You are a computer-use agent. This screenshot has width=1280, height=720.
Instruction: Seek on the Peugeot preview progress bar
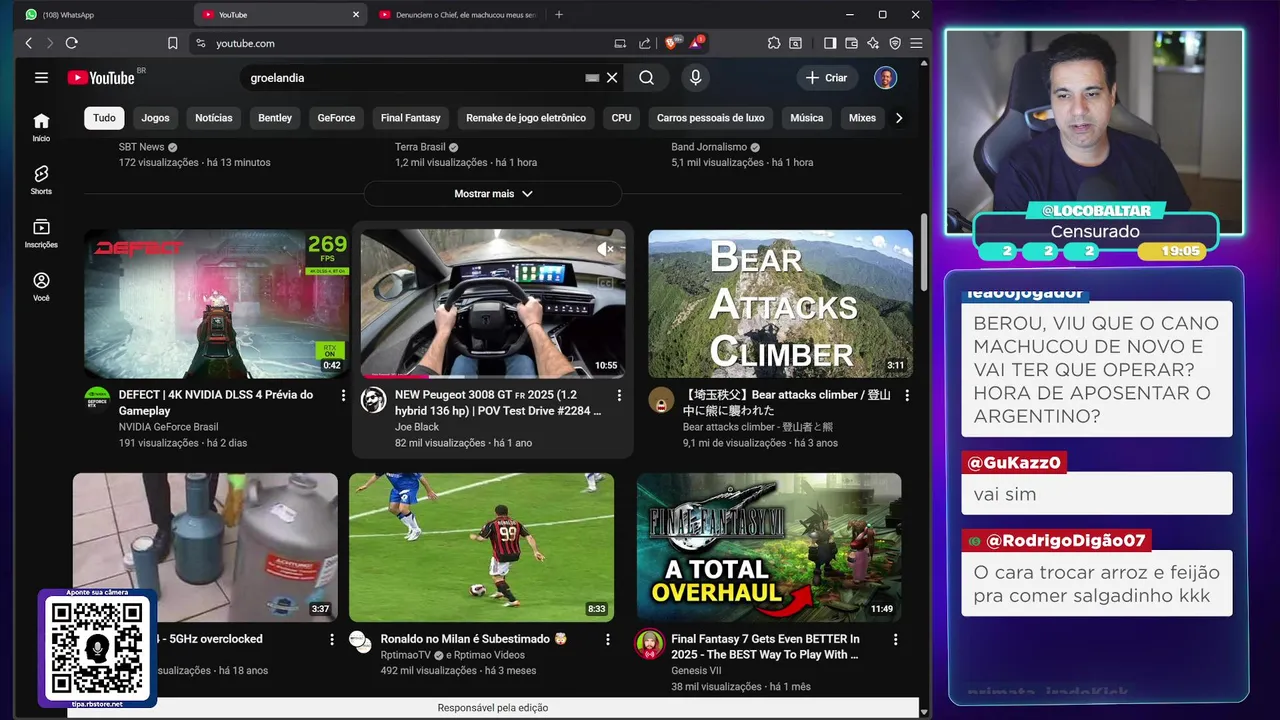tap(493, 377)
